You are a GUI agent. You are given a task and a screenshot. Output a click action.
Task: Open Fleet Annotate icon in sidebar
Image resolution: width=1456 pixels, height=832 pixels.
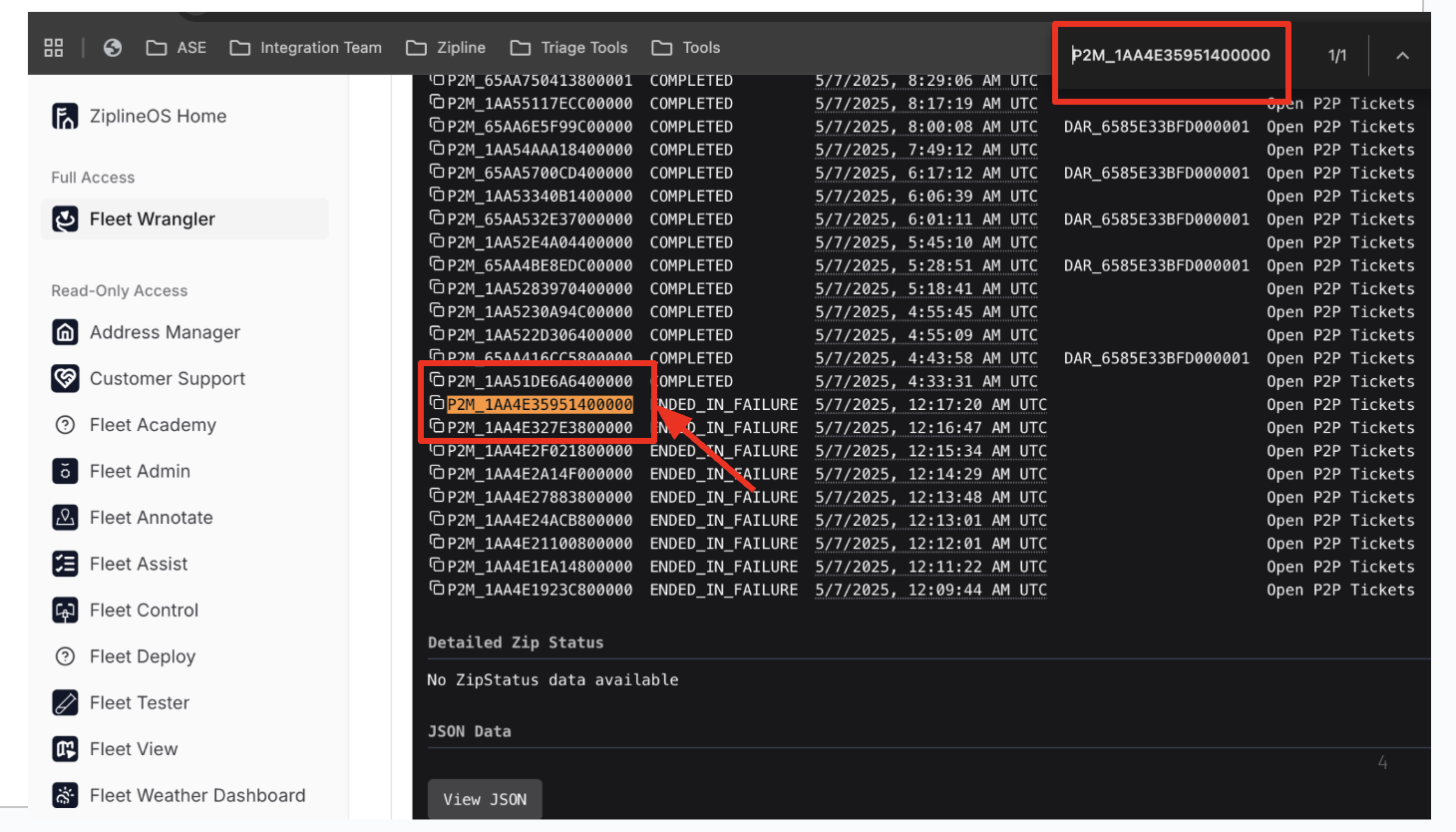(65, 518)
